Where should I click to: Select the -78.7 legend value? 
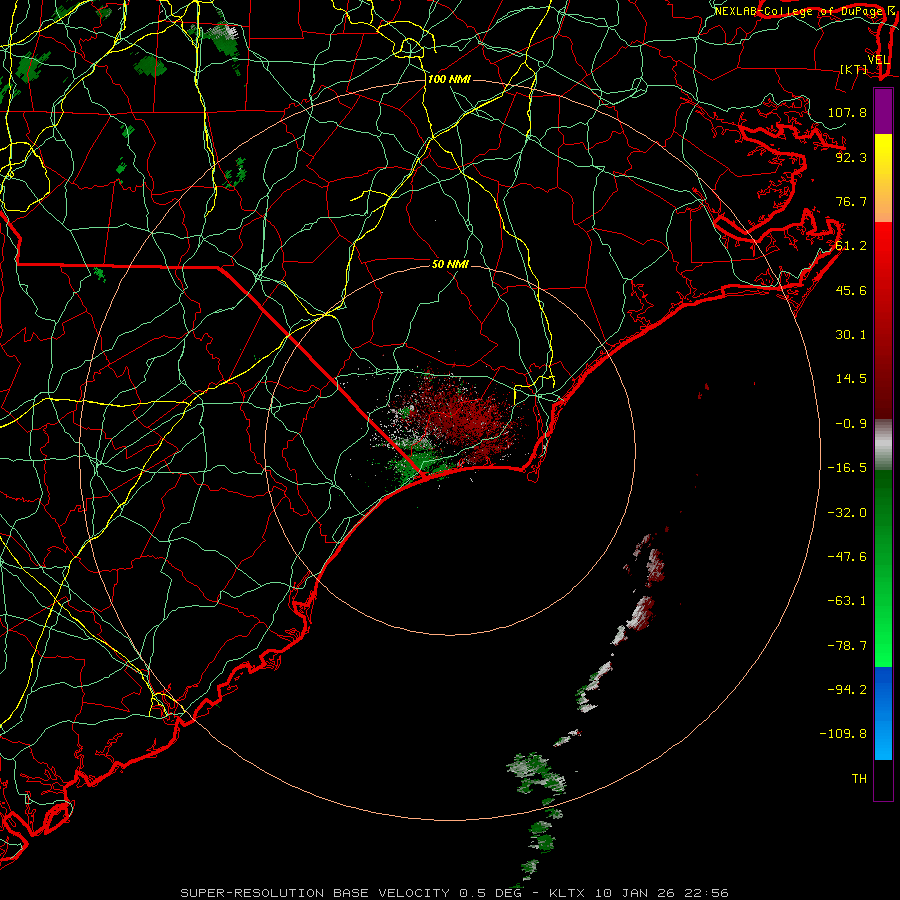(847, 646)
